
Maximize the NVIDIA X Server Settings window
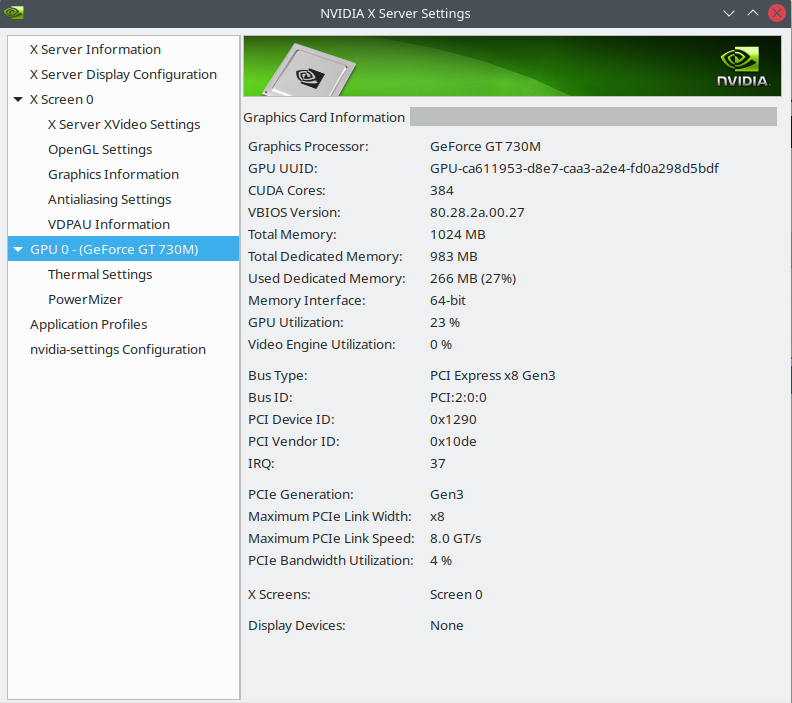click(x=753, y=13)
